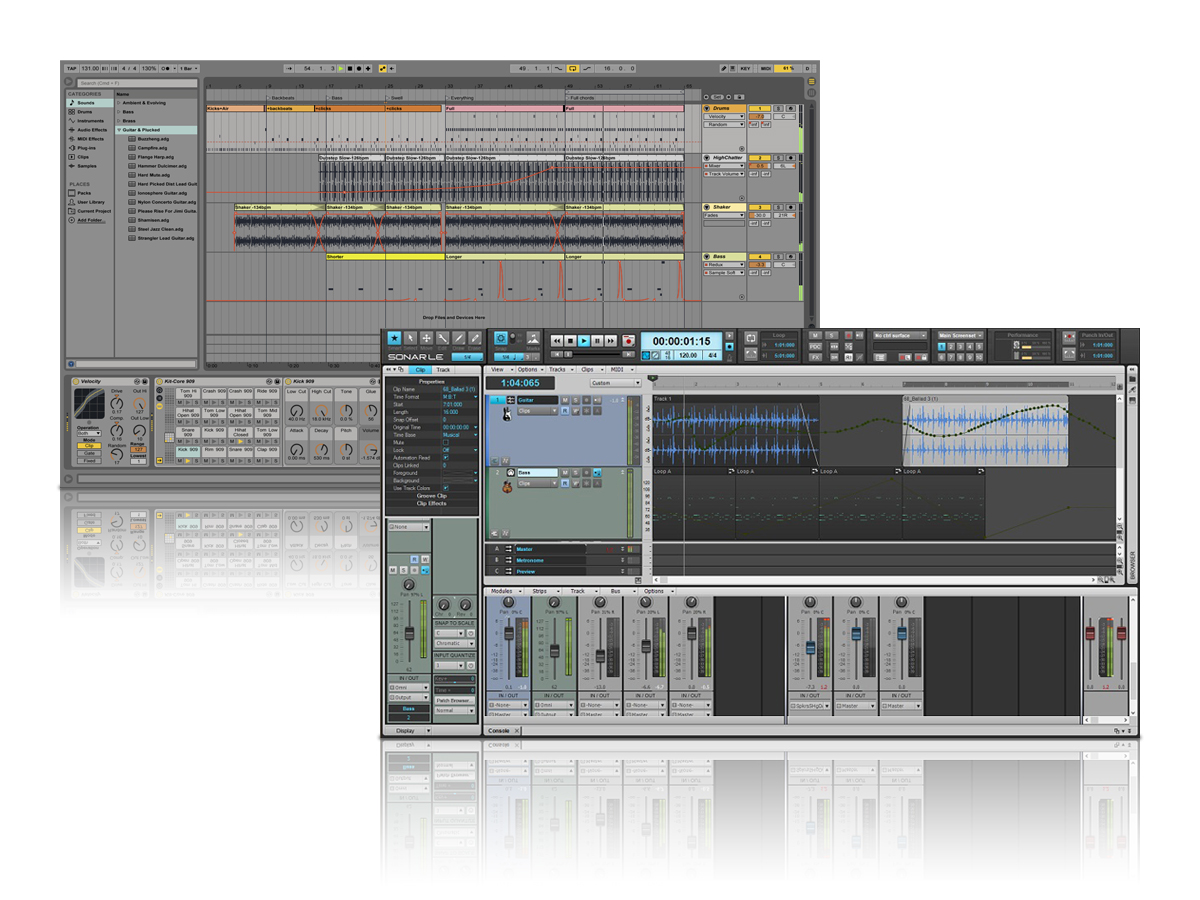The height and width of the screenshot is (900, 1200).
Task: Enable the Automation Read checkbox
Action: (445, 457)
